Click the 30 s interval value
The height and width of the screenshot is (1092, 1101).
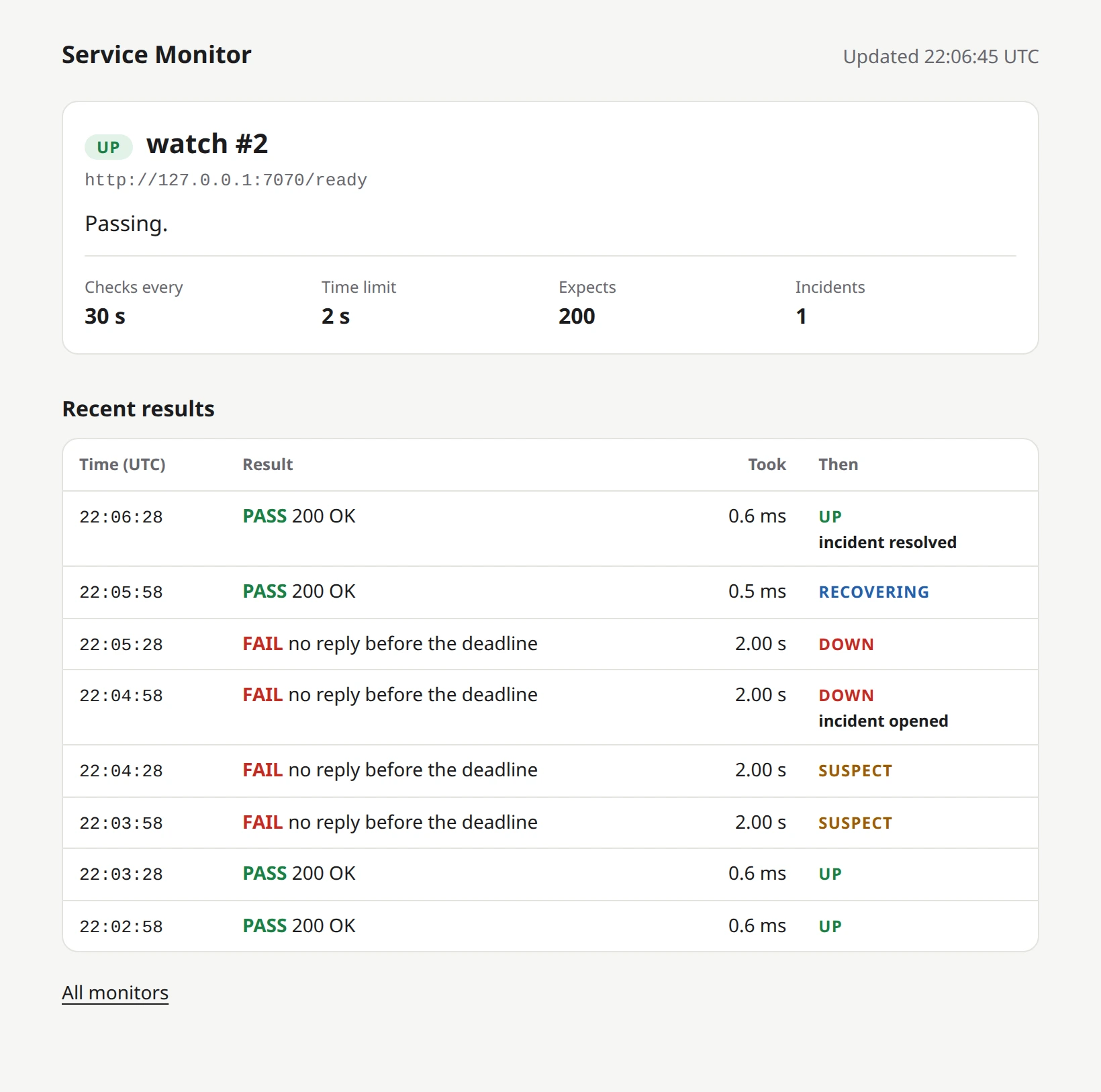[105, 316]
